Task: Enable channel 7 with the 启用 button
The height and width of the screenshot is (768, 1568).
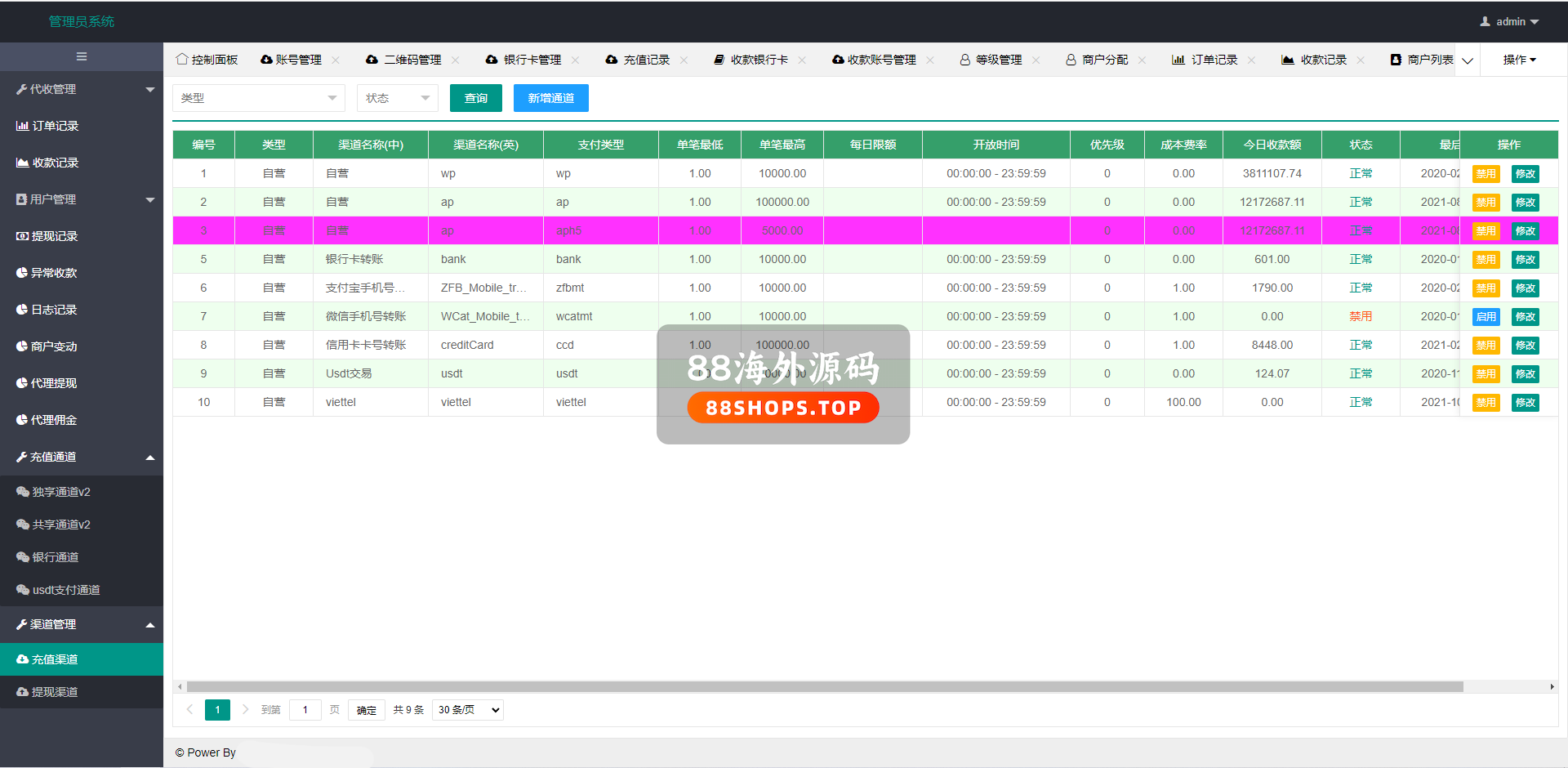Action: [1486, 317]
